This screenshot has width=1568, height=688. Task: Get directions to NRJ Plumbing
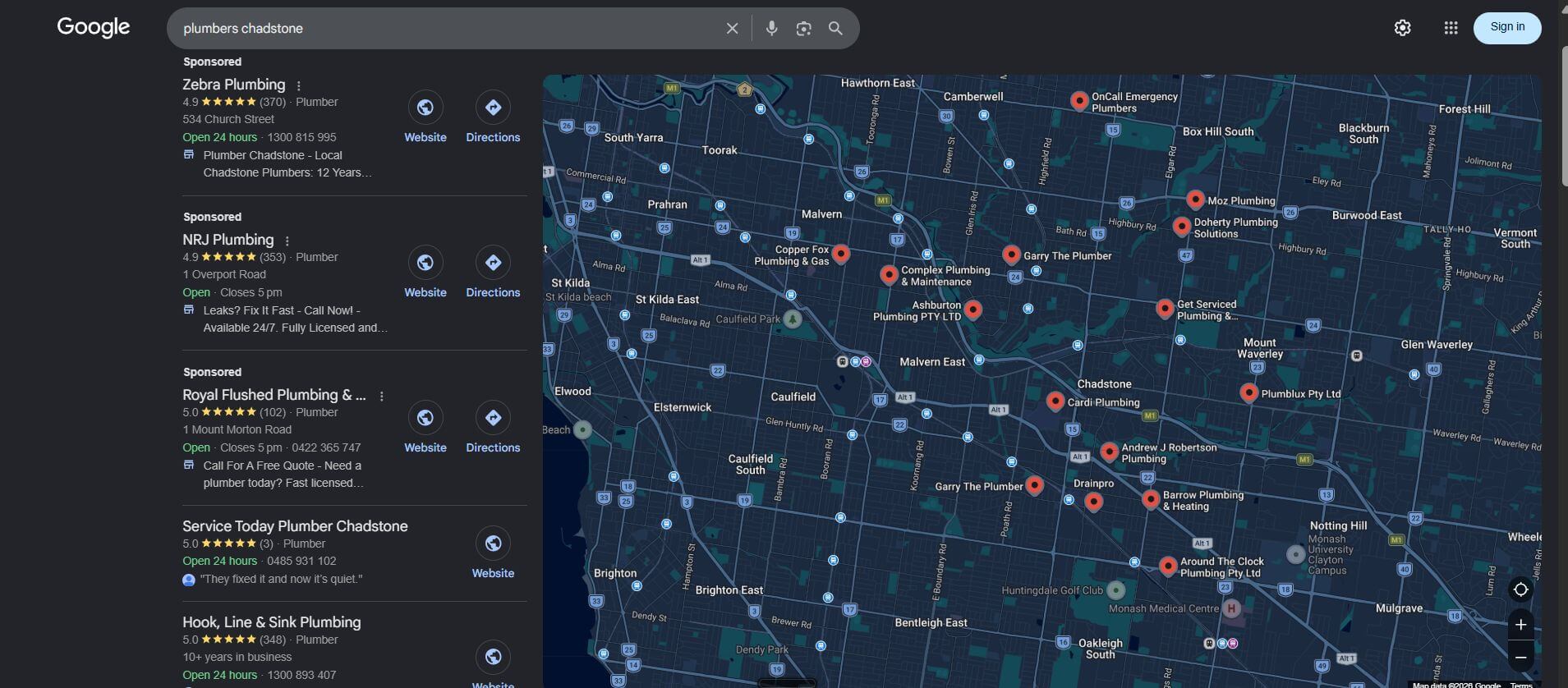point(493,263)
